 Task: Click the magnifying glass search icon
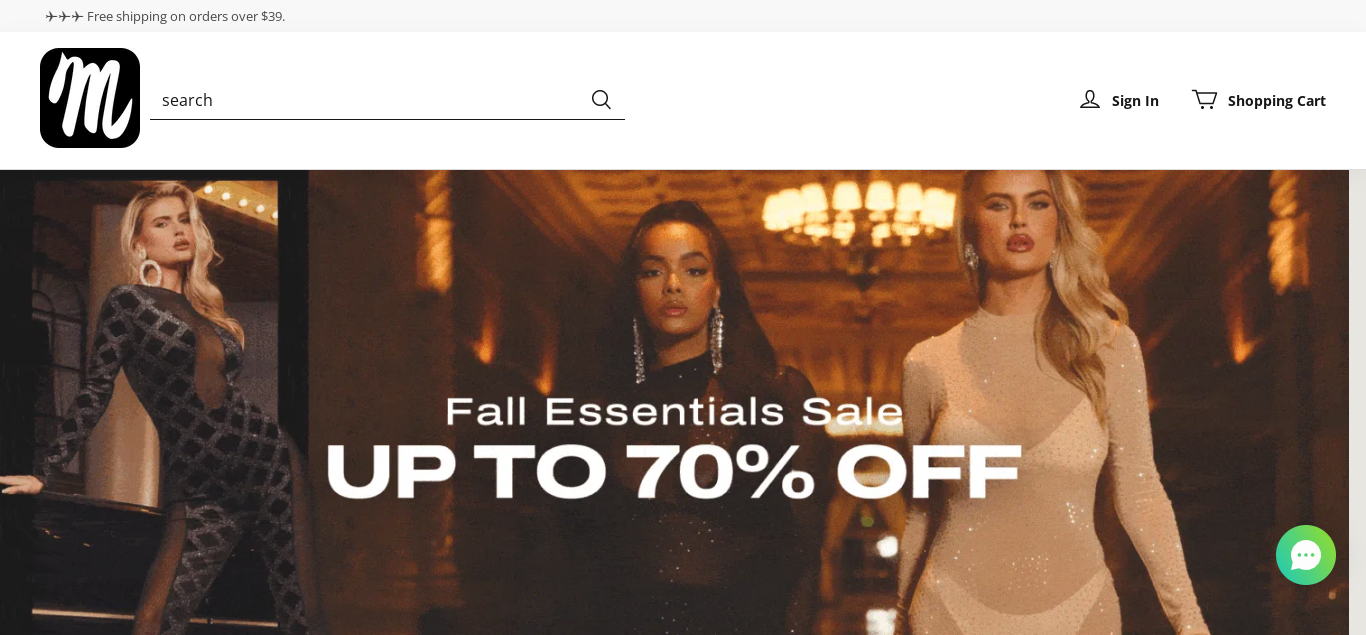point(601,99)
